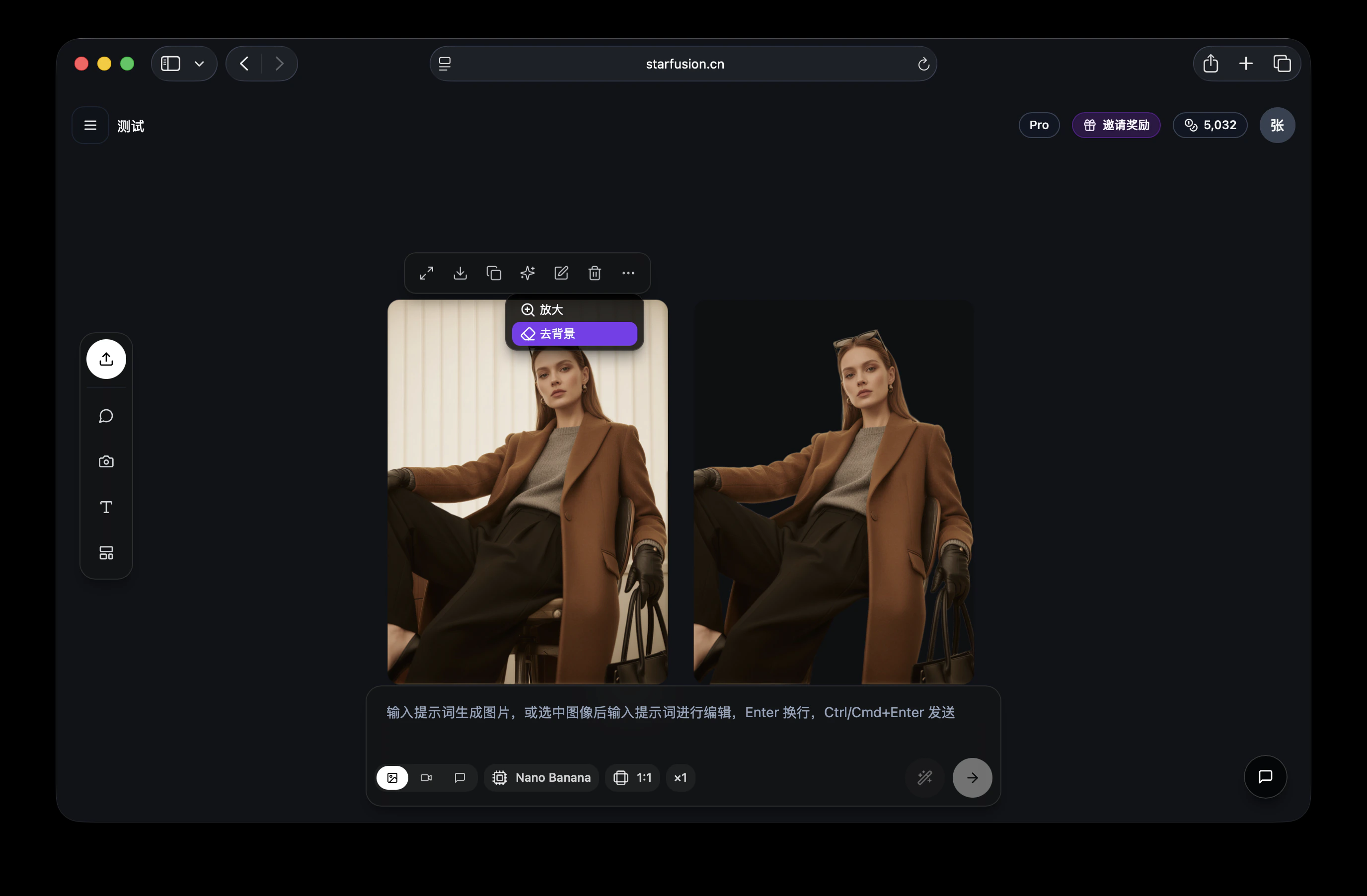The image size is (1367, 896).
Task: Select the text tool in sidebar
Action: 106,507
